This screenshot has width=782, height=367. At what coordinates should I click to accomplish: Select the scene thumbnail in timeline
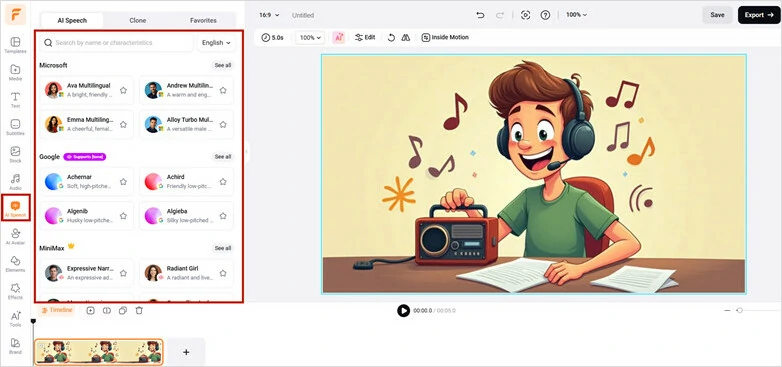(99, 352)
